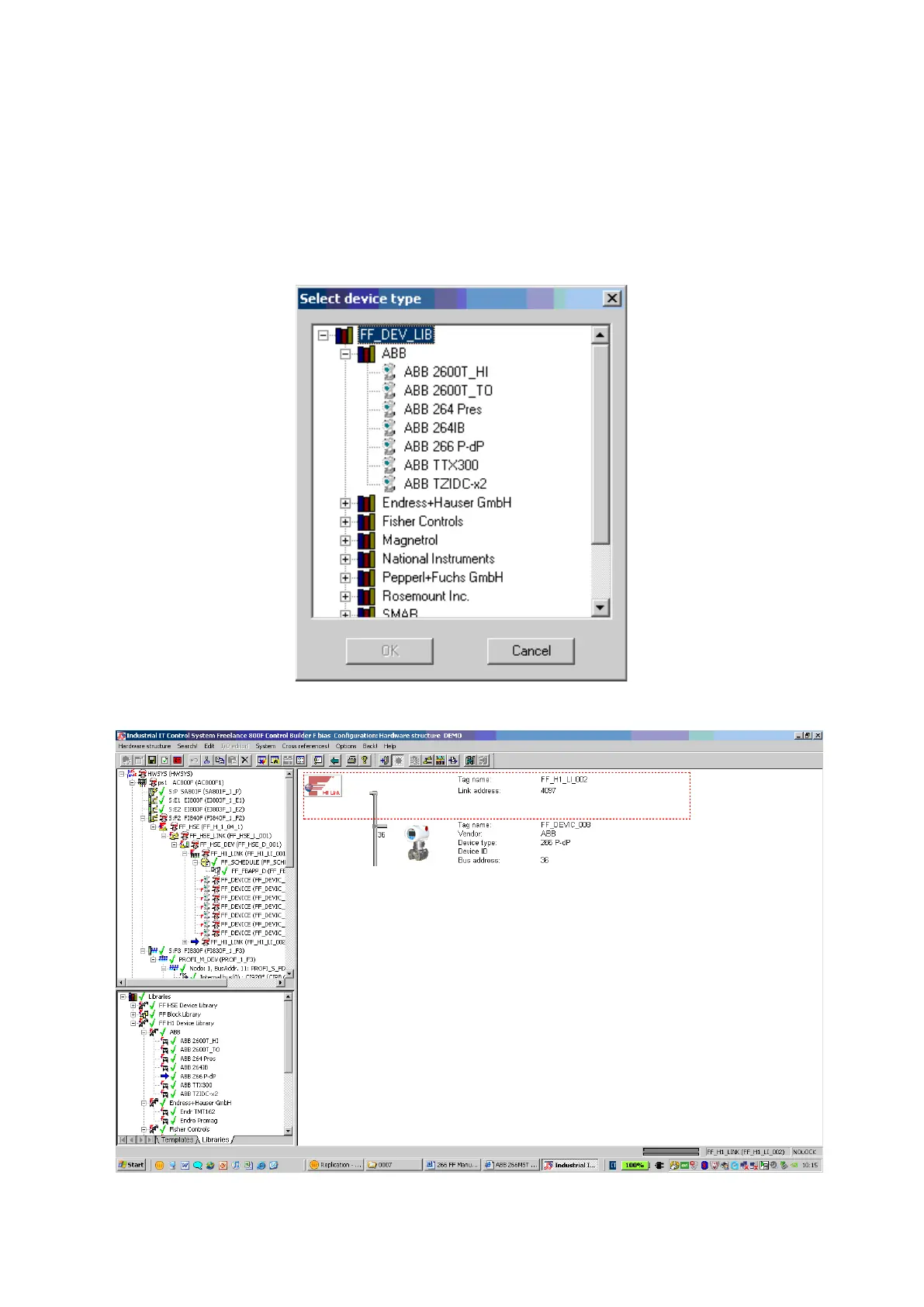Open the System menu
This screenshot has width=924, height=1307.
[x=265, y=746]
